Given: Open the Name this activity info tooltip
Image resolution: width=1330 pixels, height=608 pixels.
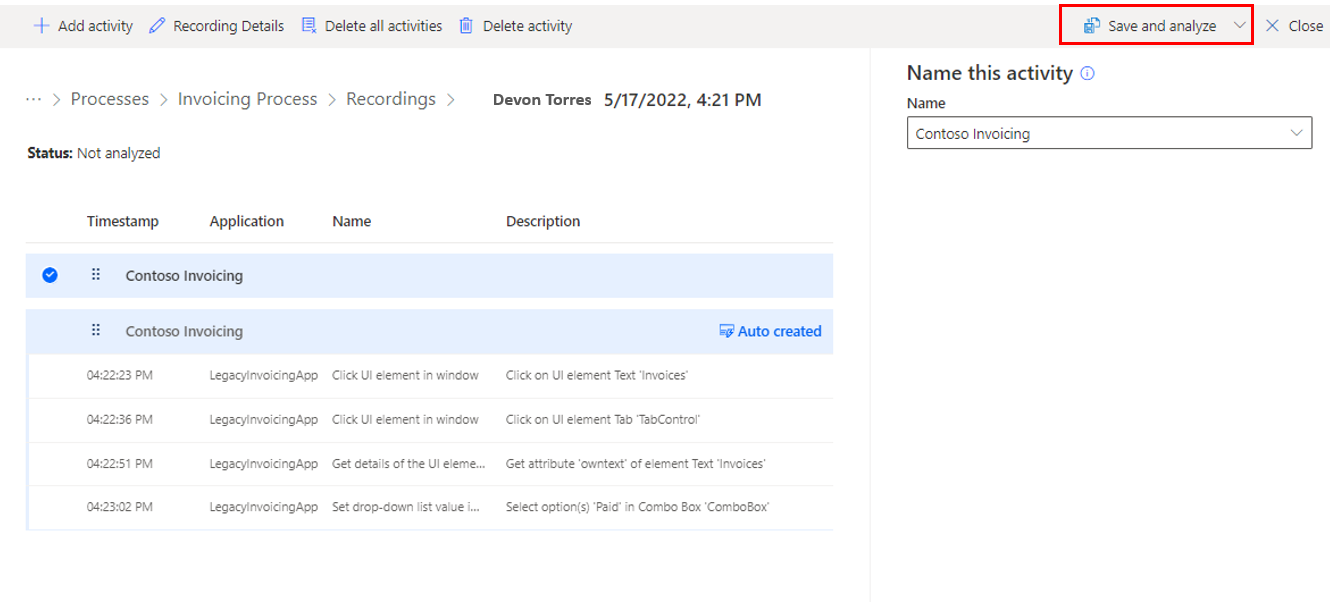Looking at the screenshot, I should point(1089,72).
